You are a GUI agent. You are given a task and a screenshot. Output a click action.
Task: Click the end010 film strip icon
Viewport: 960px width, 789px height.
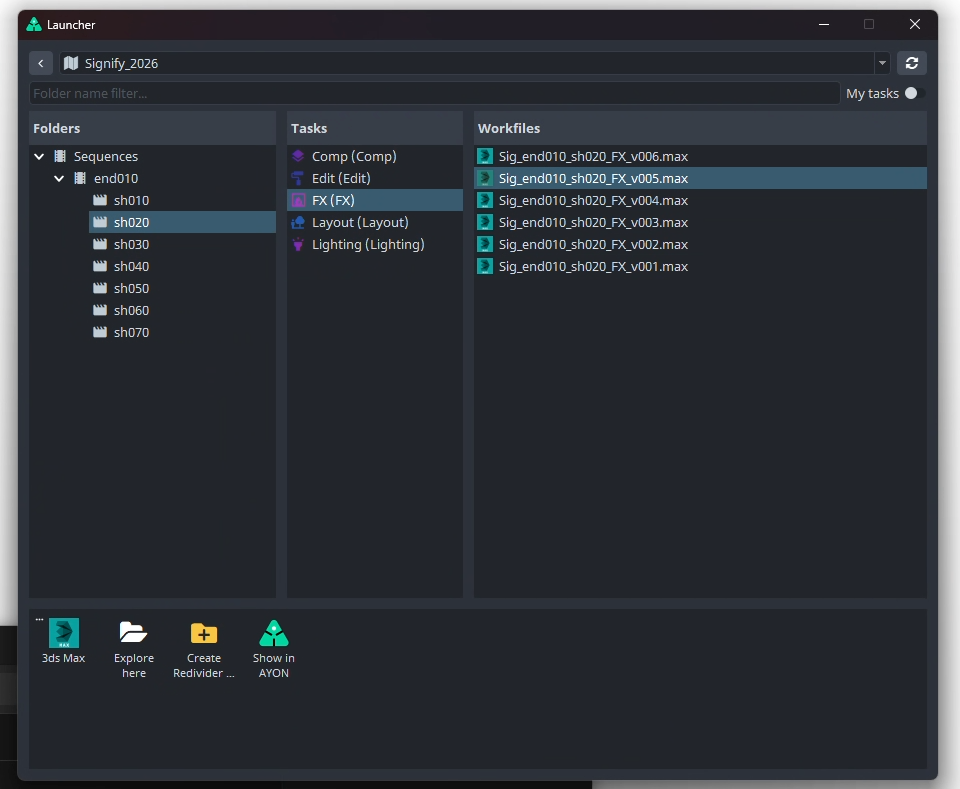[80, 178]
